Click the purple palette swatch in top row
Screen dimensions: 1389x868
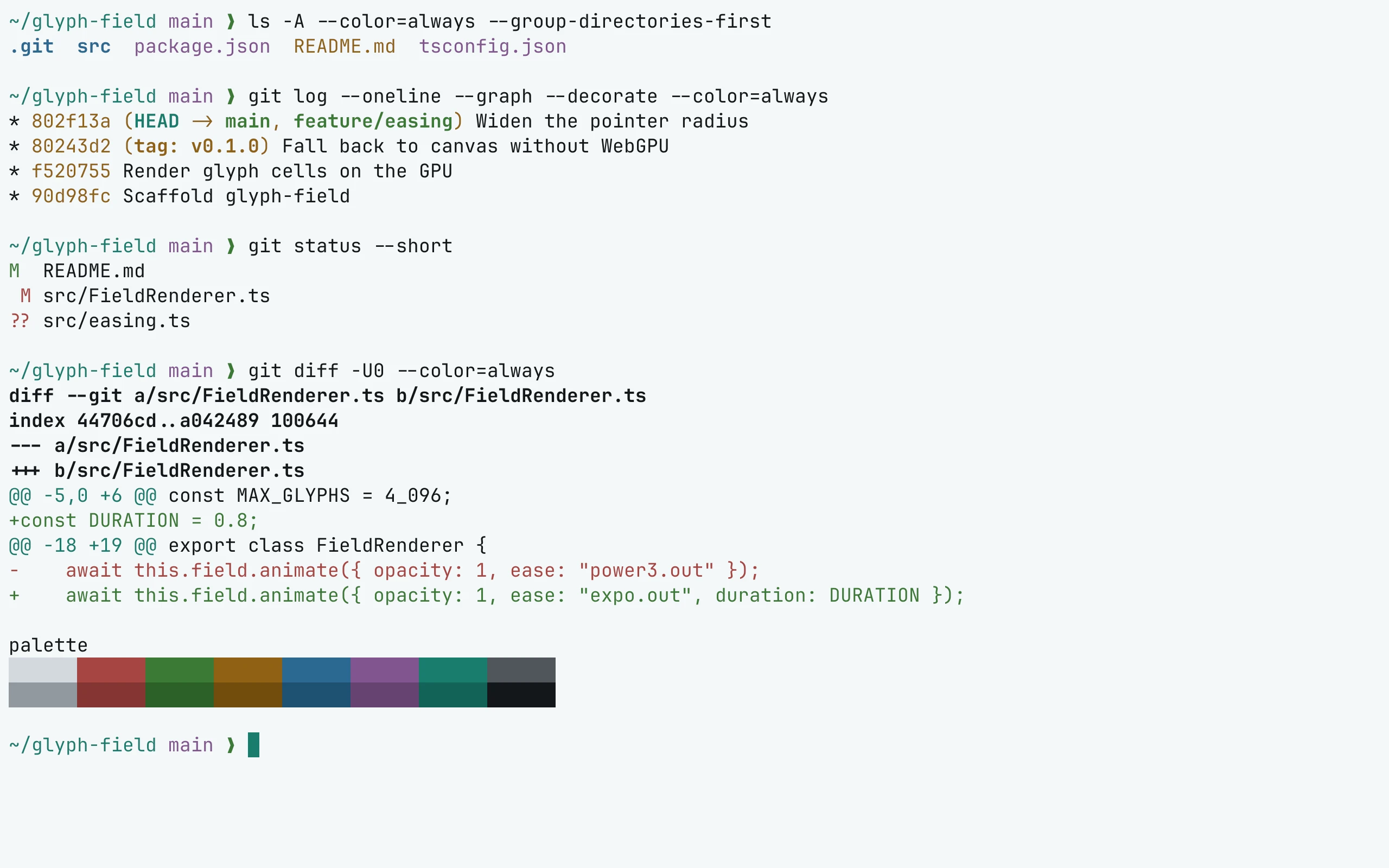tap(385, 670)
